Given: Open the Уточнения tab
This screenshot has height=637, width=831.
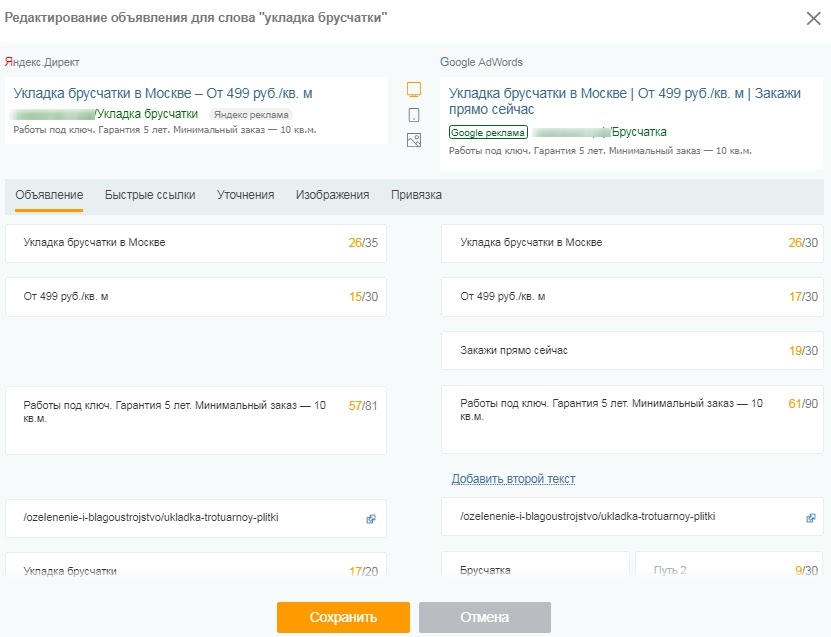Looking at the screenshot, I should [245, 195].
